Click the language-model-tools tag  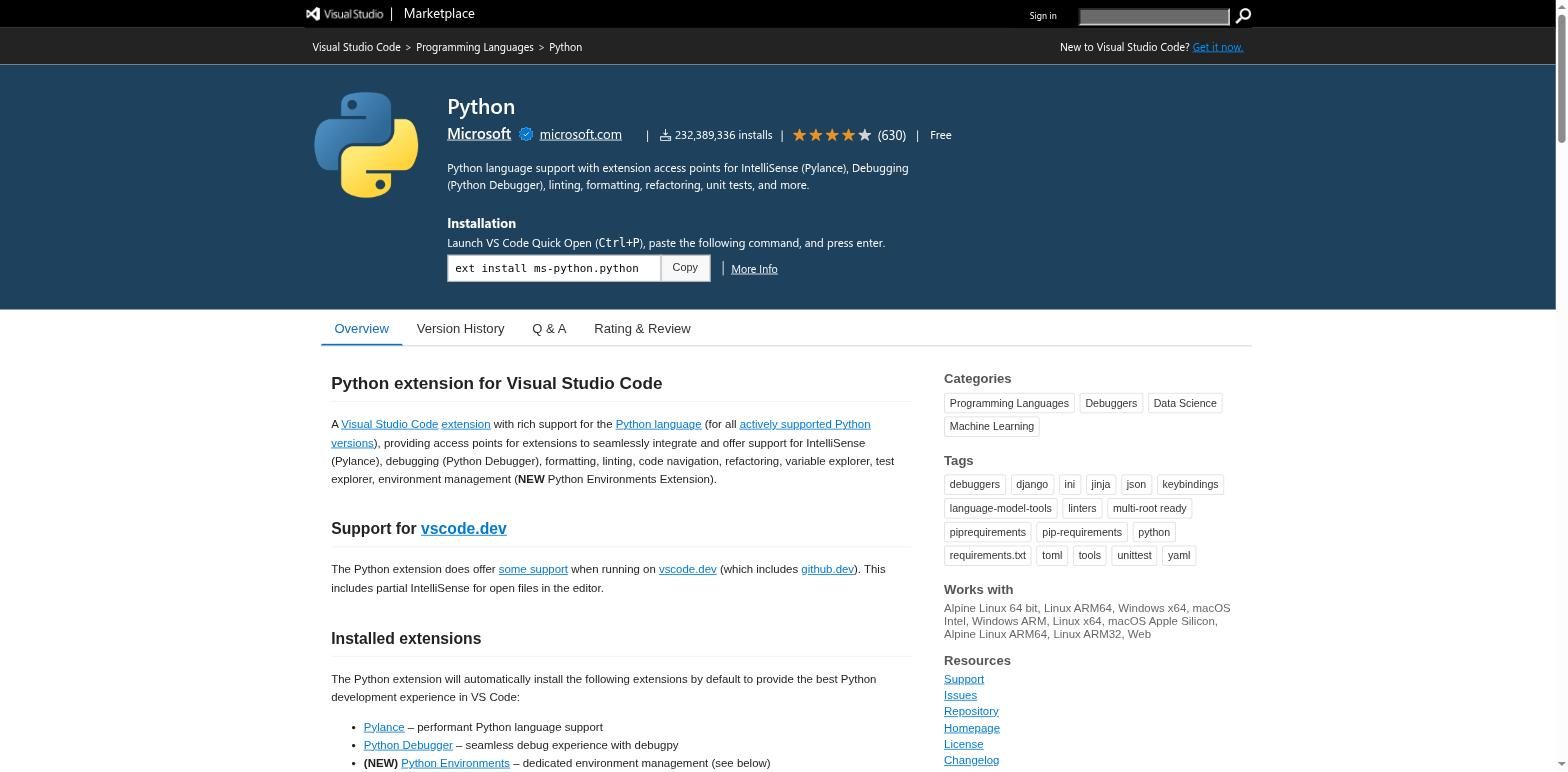[x=1000, y=508]
